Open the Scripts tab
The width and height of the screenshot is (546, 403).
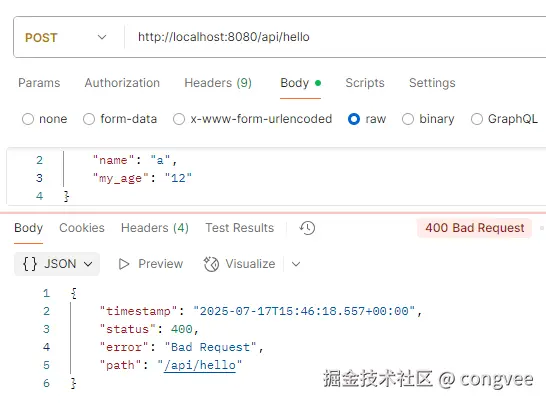tap(365, 83)
